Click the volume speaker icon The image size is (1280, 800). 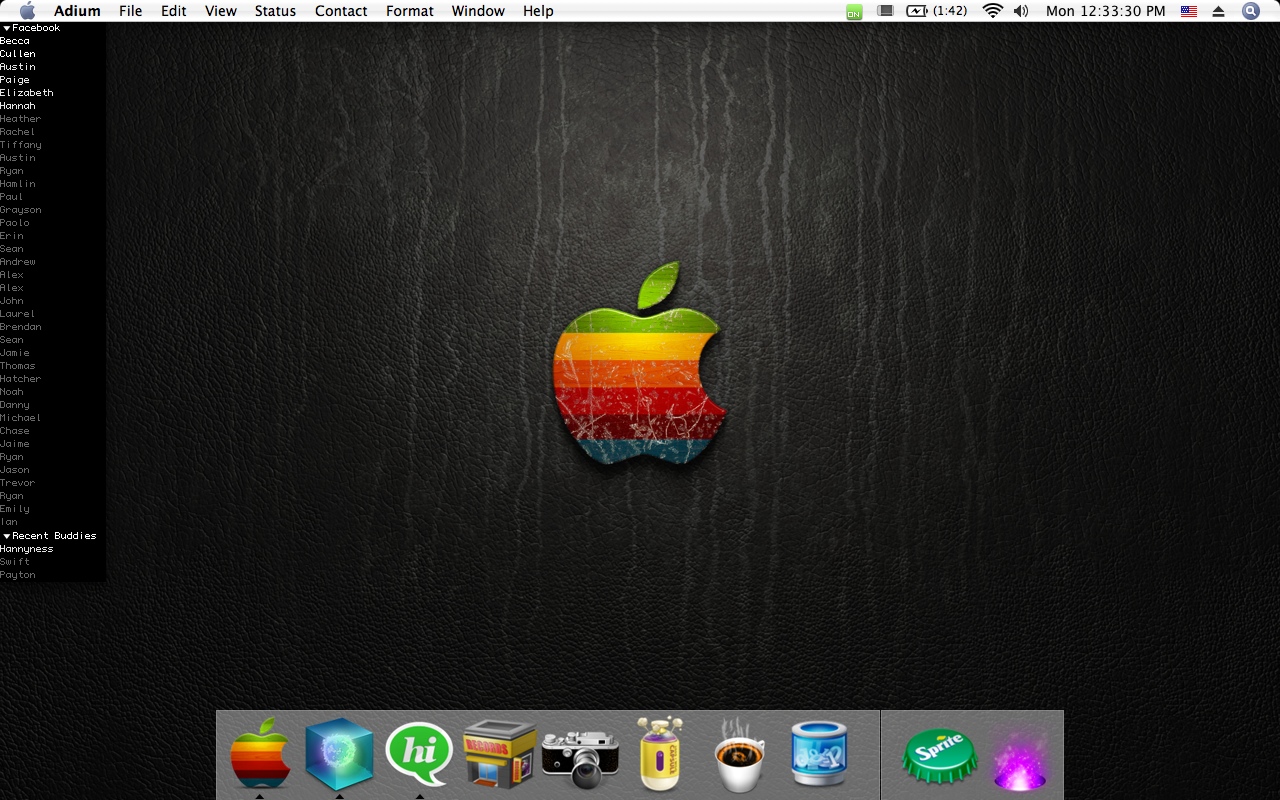pos(1020,11)
